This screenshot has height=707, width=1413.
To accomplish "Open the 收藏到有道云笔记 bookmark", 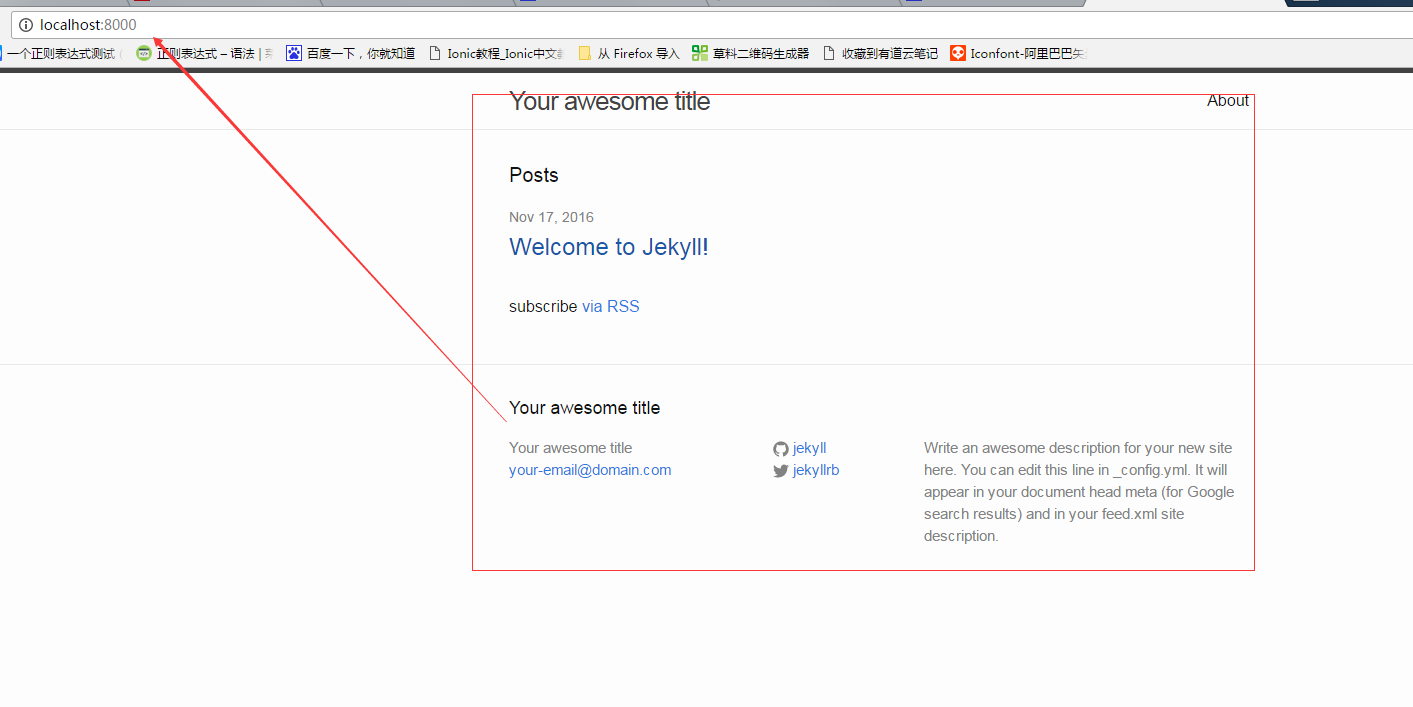I will [x=880, y=54].
